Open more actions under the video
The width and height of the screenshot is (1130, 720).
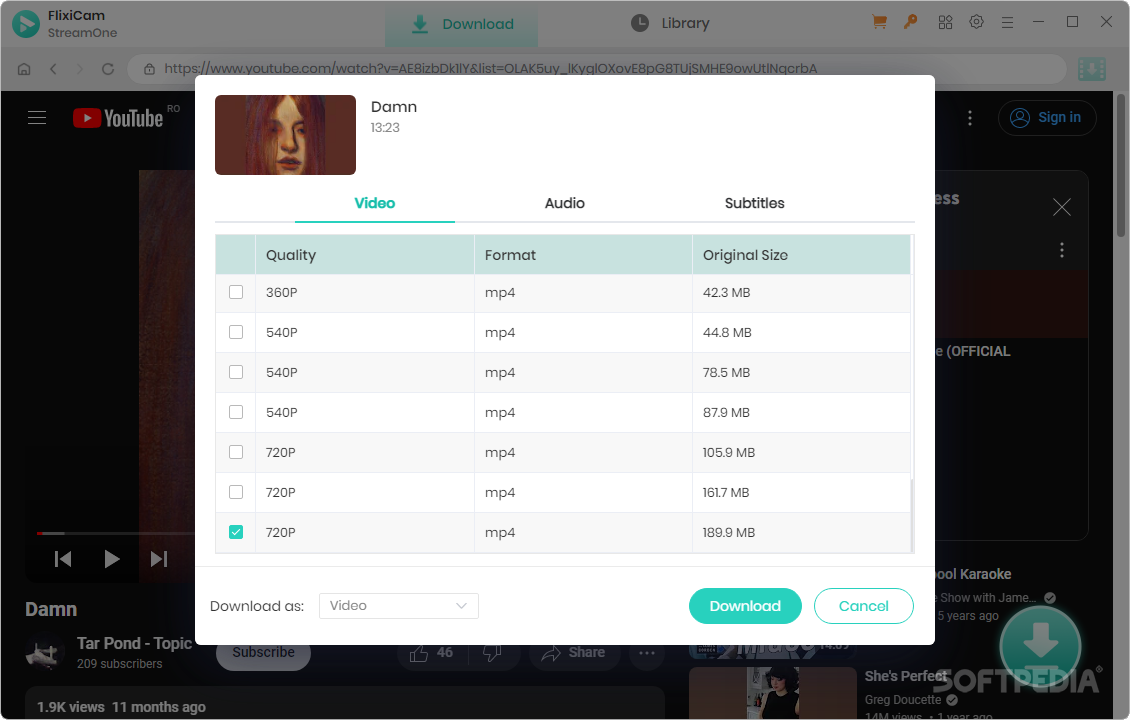click(646, 653)
